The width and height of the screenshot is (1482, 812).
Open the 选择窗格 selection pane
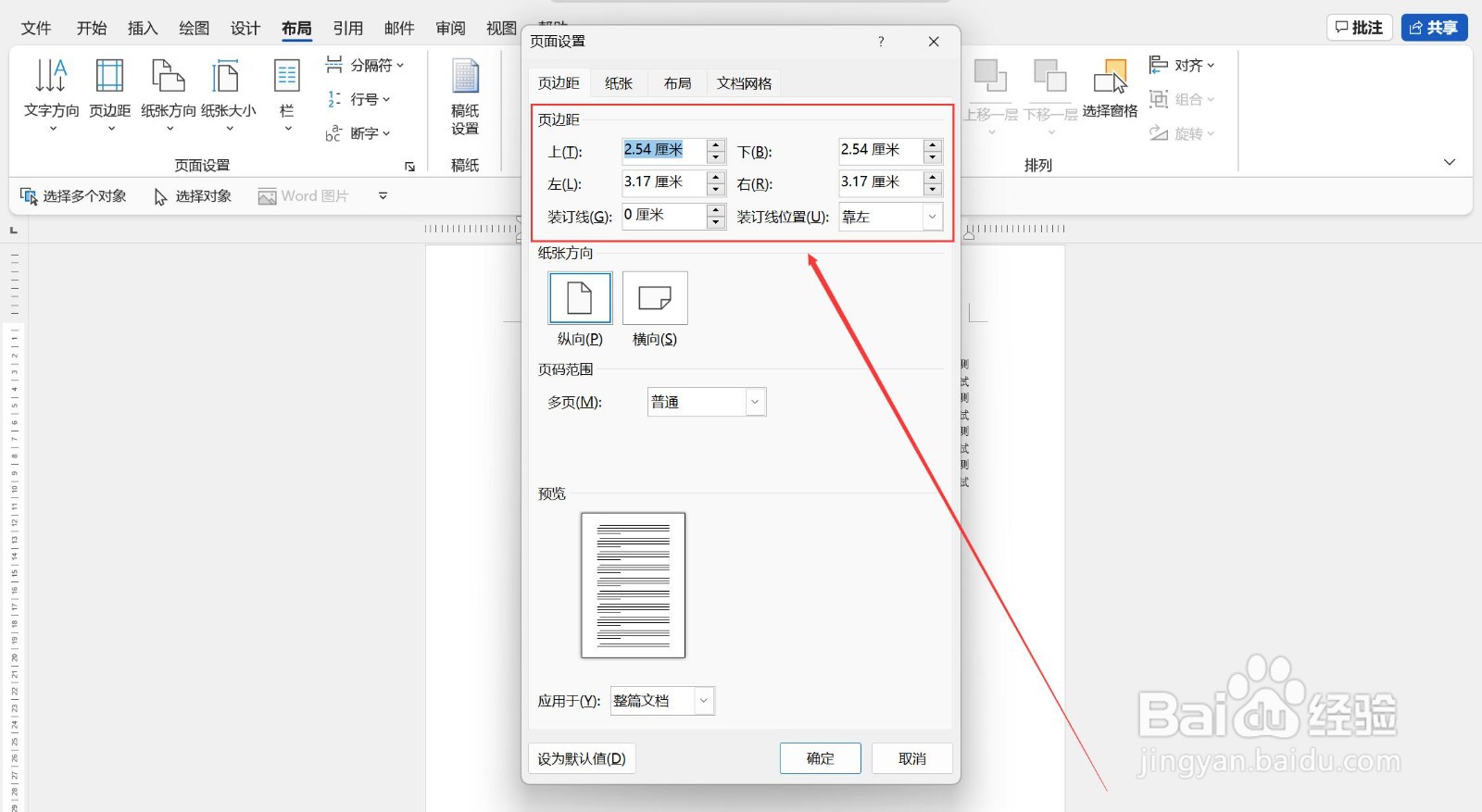click(x=1110, y=90)
